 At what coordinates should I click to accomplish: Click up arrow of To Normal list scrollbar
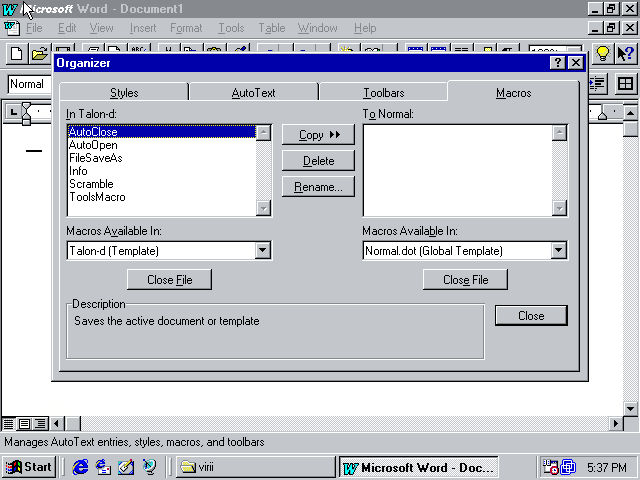click(x=559, y=133)
